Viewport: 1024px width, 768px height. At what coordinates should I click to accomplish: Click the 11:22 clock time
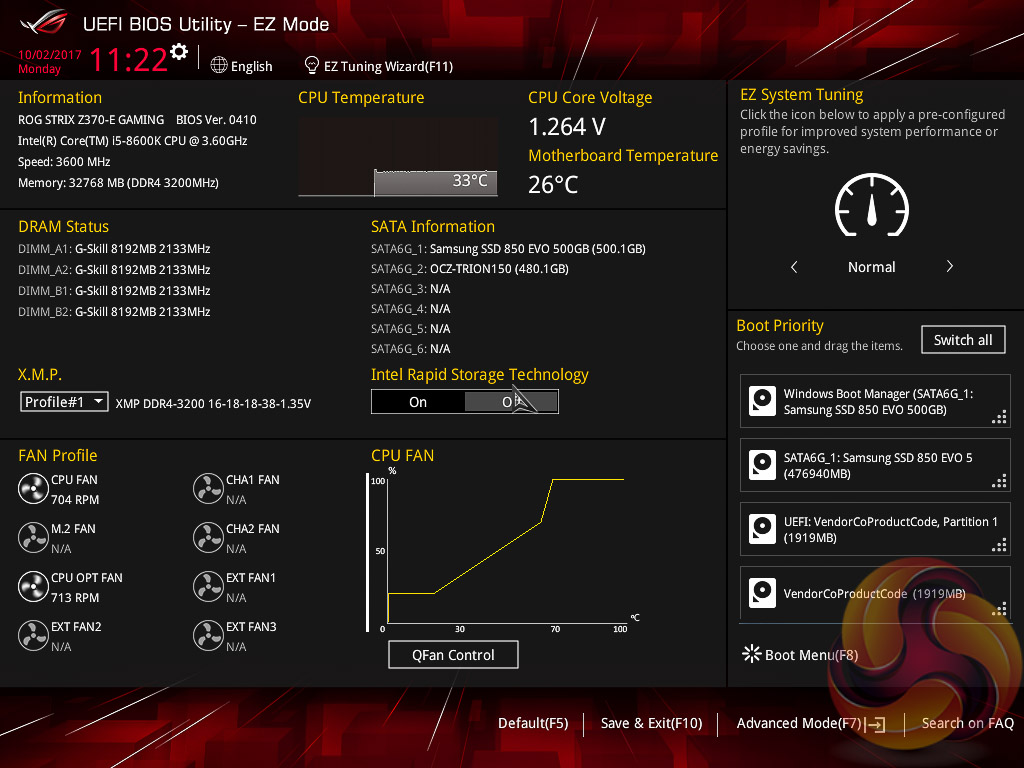128,59
